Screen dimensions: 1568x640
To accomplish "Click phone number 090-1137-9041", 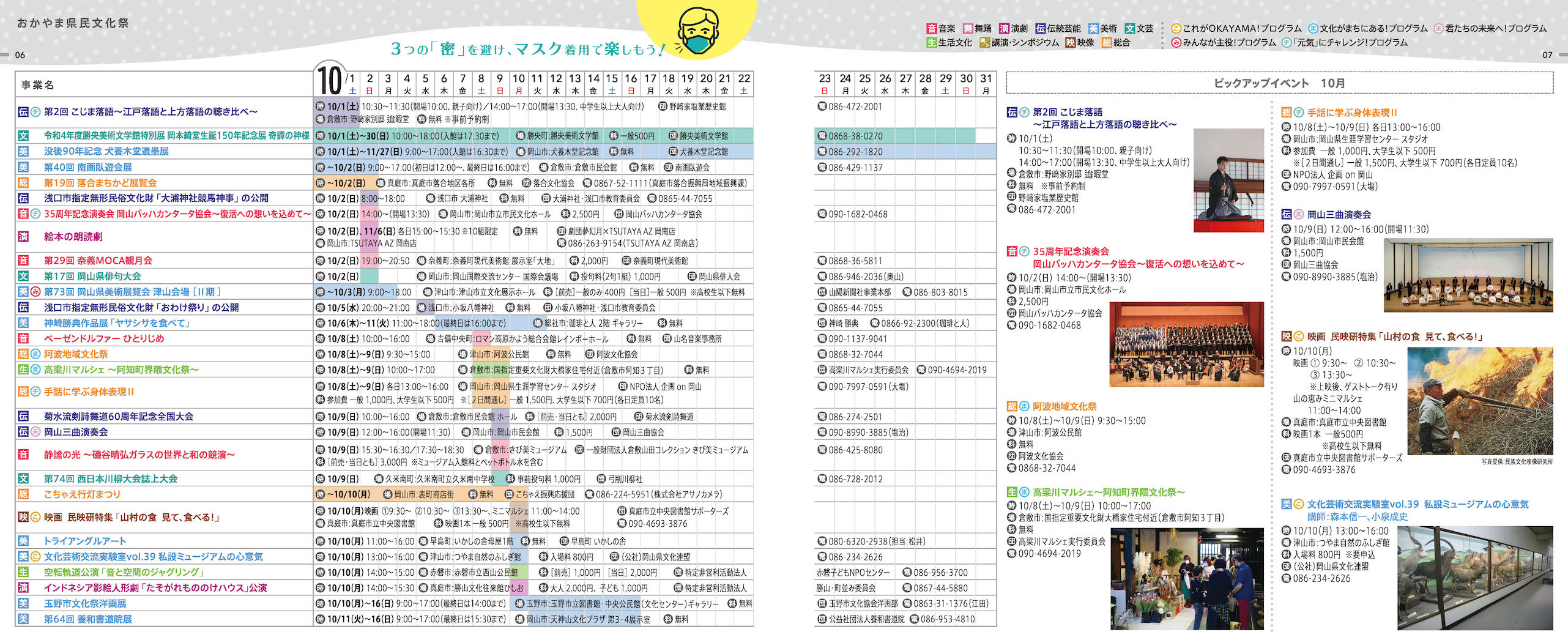I will [858, 338].
